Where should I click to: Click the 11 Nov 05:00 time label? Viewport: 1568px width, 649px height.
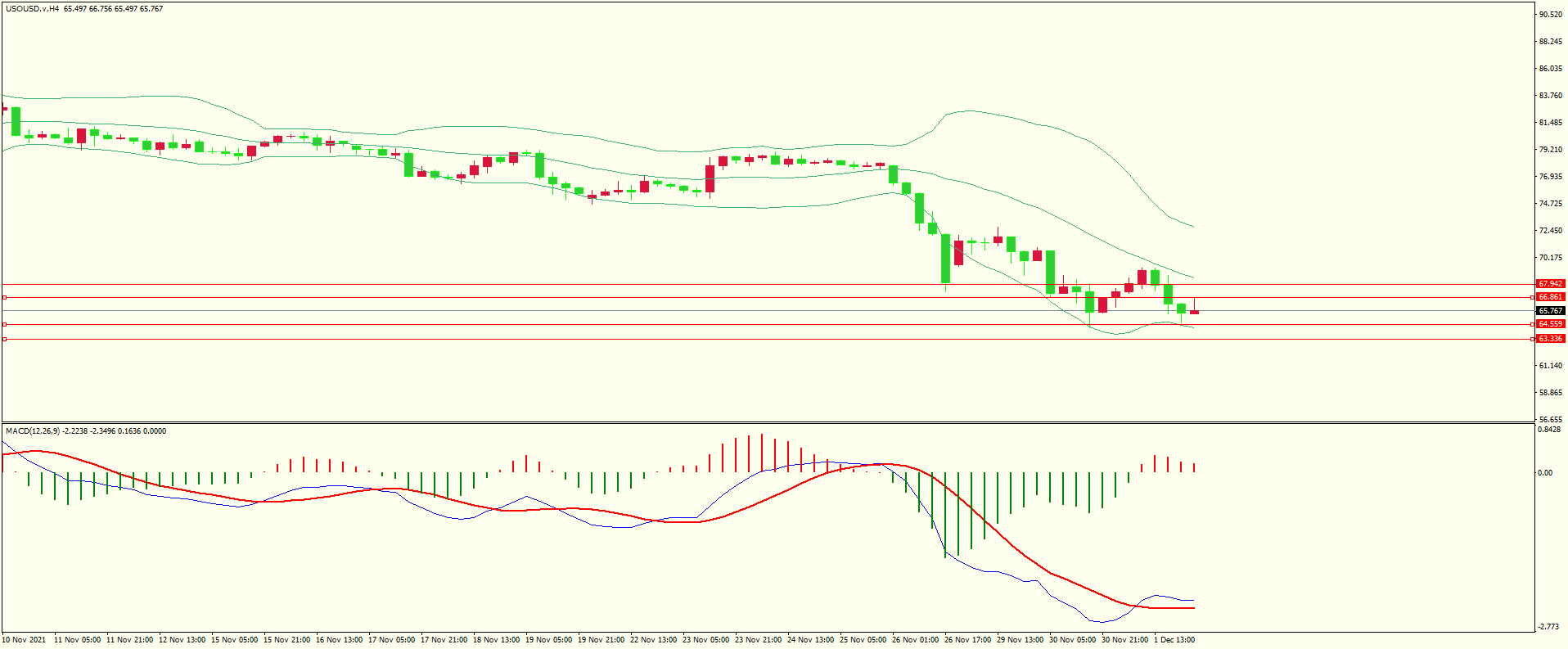[78, 640]
